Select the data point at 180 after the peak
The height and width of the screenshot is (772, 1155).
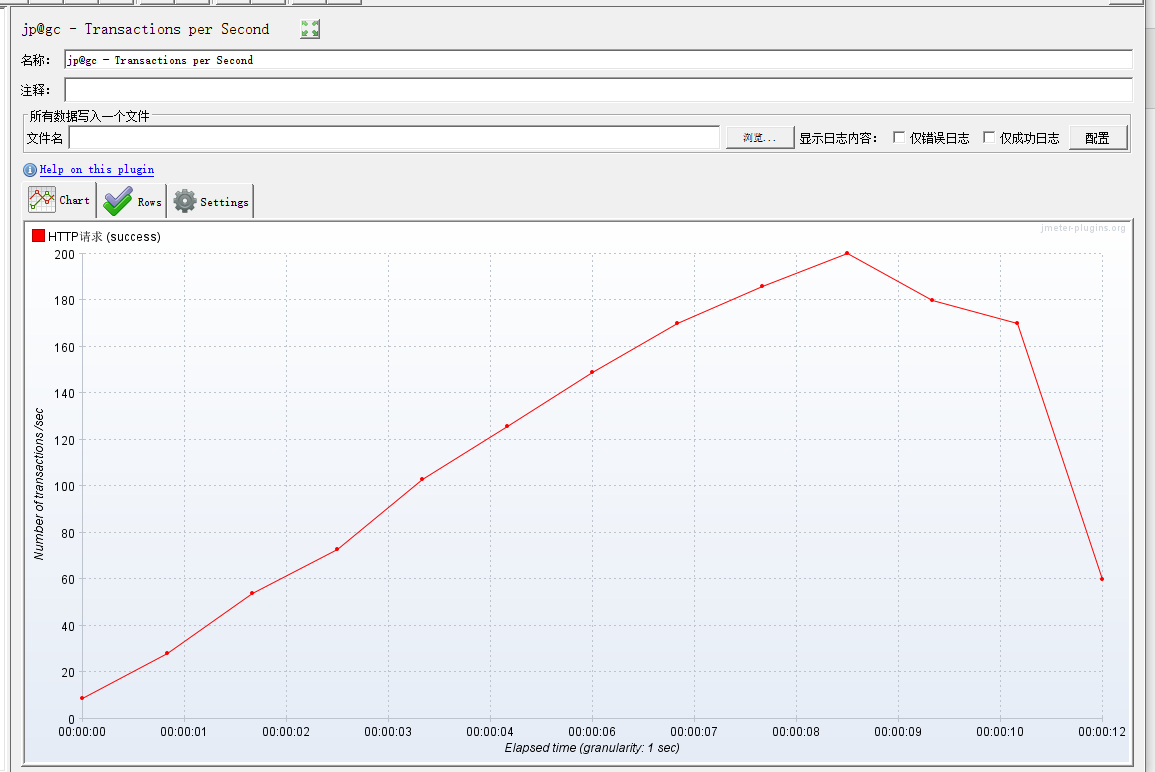(x=932, y=300)
